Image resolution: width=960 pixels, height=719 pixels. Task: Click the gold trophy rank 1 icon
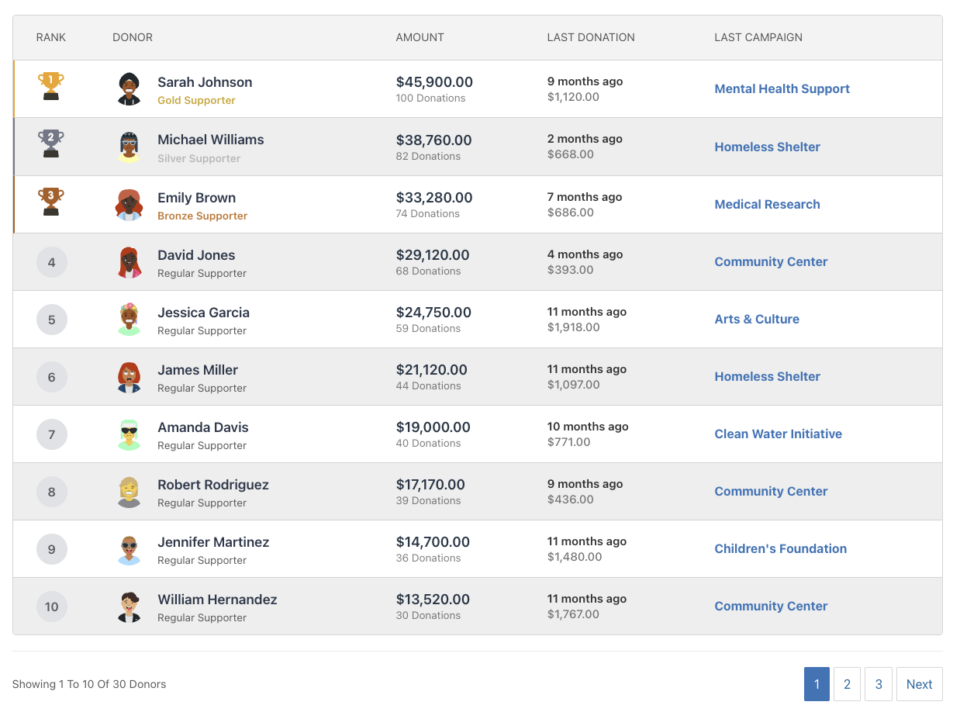51,86
